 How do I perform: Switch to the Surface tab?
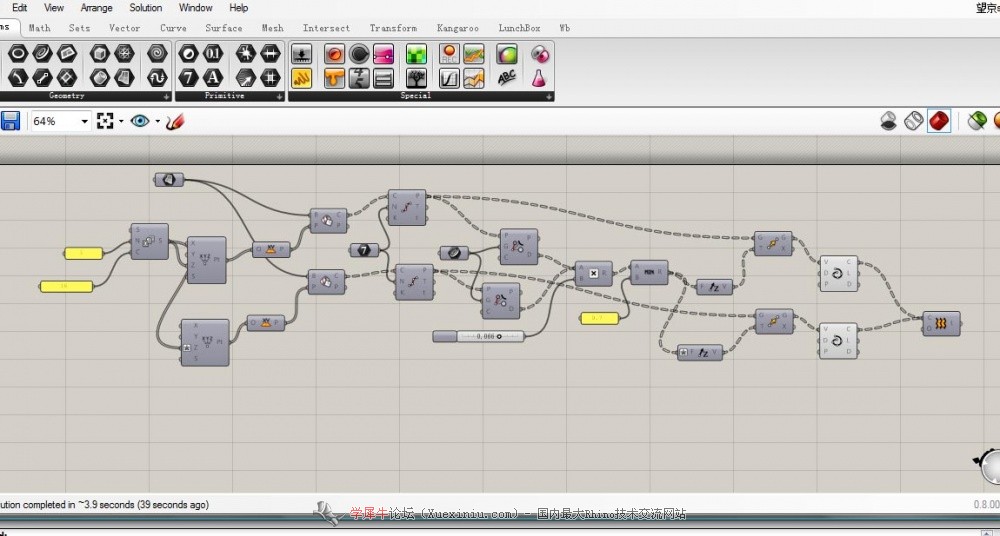pyautogui.click(x=224, y=28)
